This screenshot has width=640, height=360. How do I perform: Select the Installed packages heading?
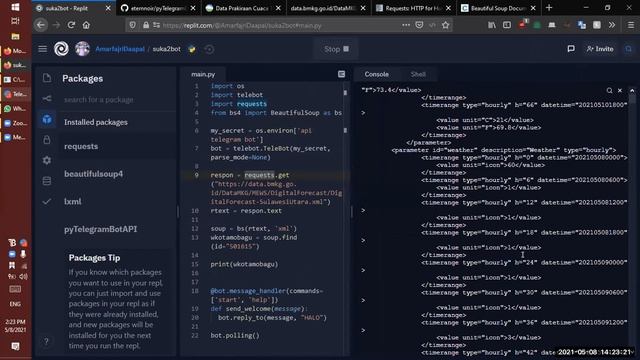tap(96, 122)
